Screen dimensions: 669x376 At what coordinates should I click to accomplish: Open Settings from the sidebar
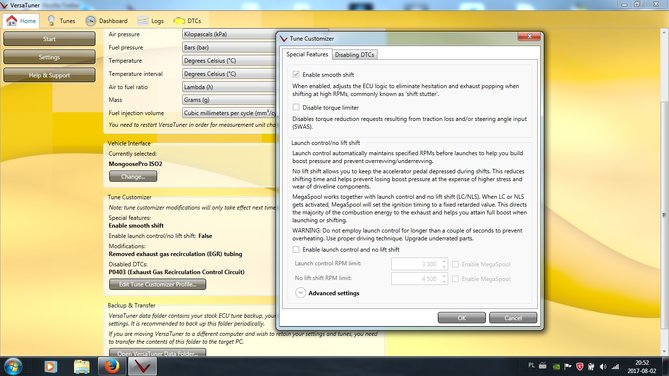pos(49,57)
